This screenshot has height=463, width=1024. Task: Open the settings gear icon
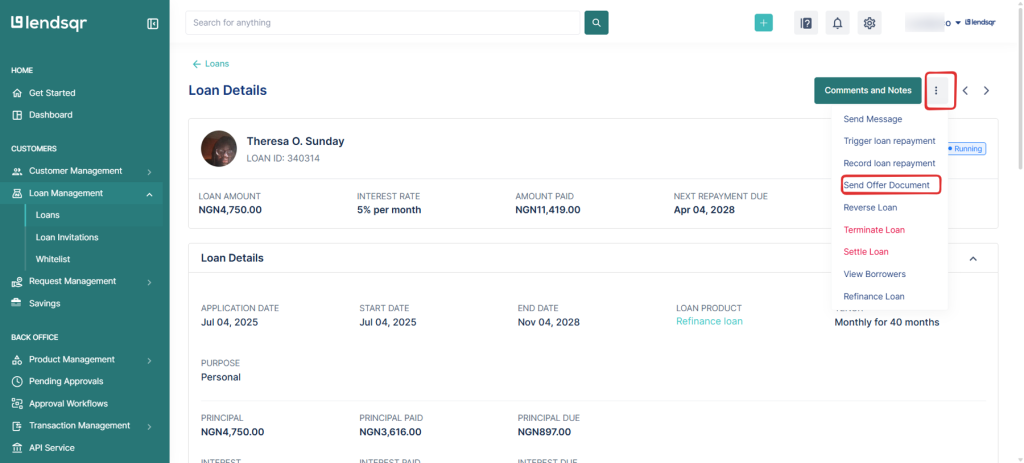coord(870,23)
